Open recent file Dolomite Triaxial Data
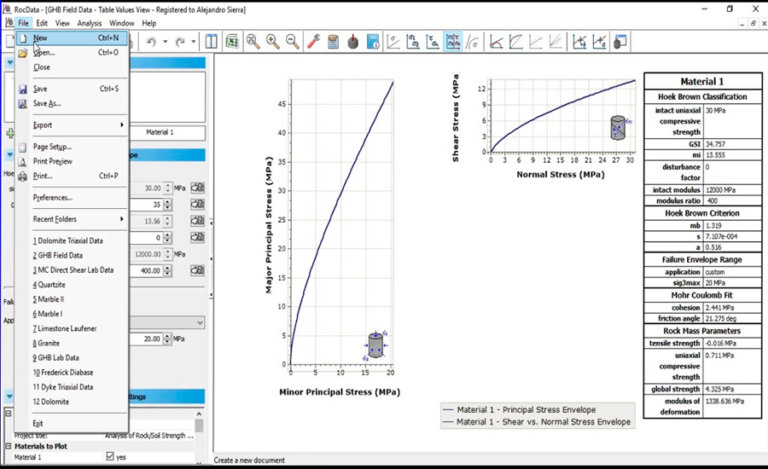 72,240
